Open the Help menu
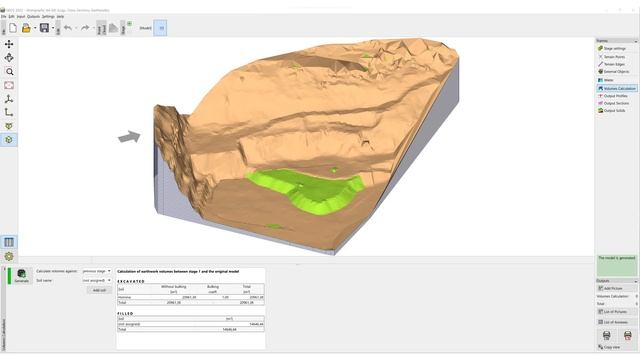The height and width of the screenshot is (360, 640). click(x=60, y=16)
